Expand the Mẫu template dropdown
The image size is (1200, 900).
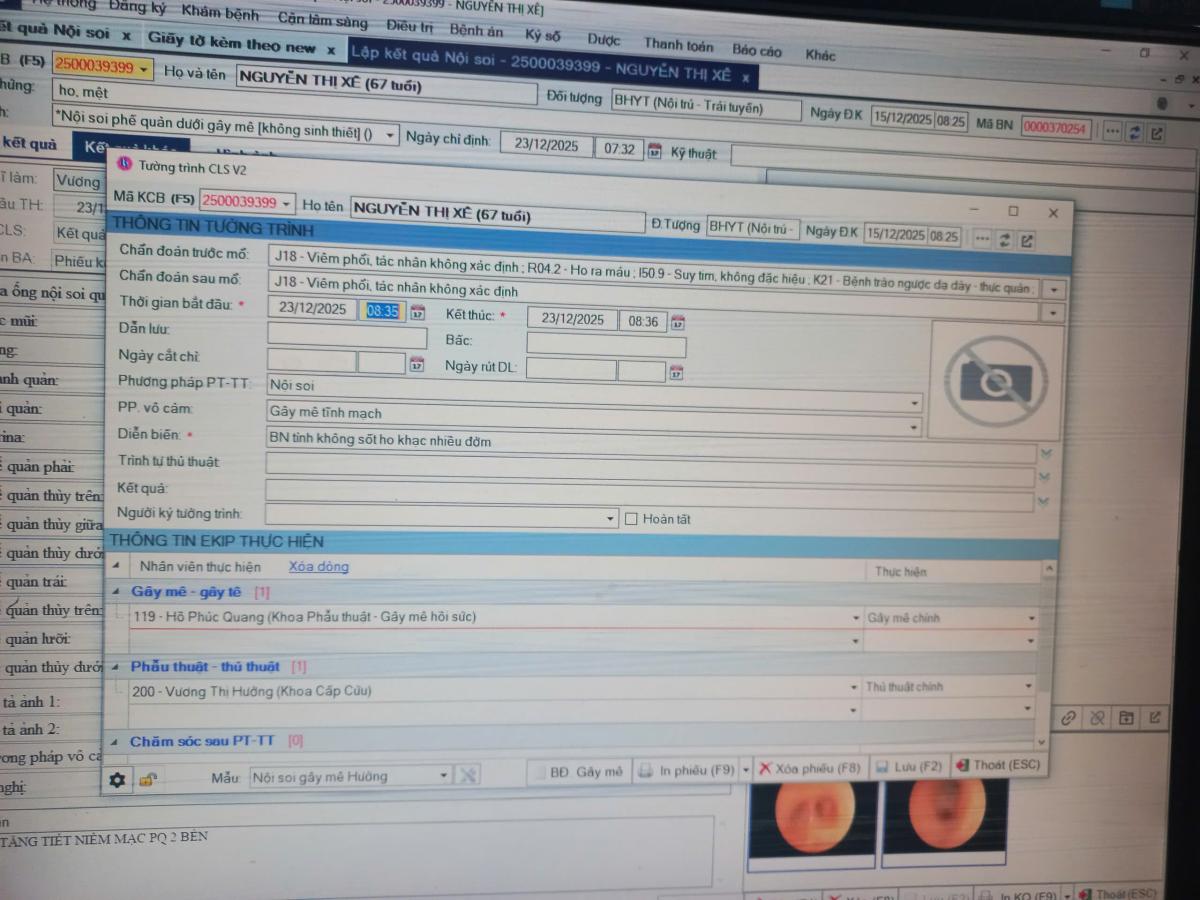[444, 776]
